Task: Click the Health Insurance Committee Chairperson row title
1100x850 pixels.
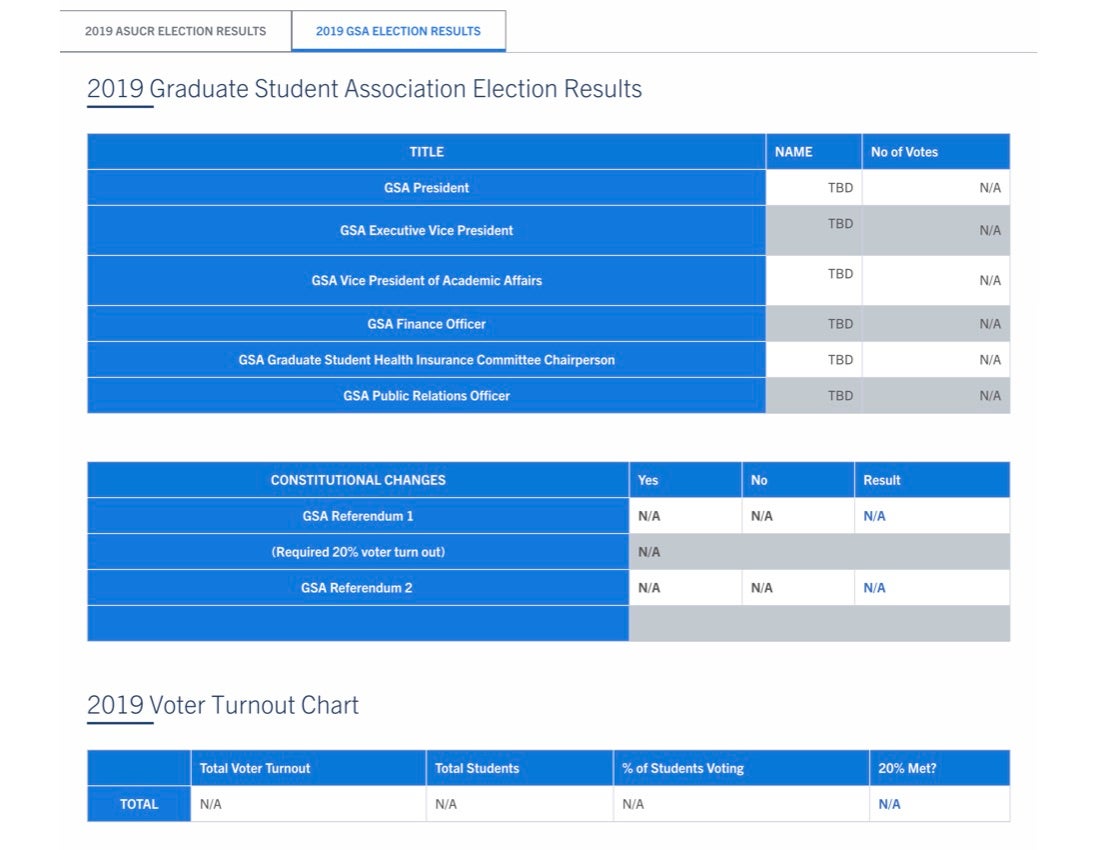Action: pos(426,360)
